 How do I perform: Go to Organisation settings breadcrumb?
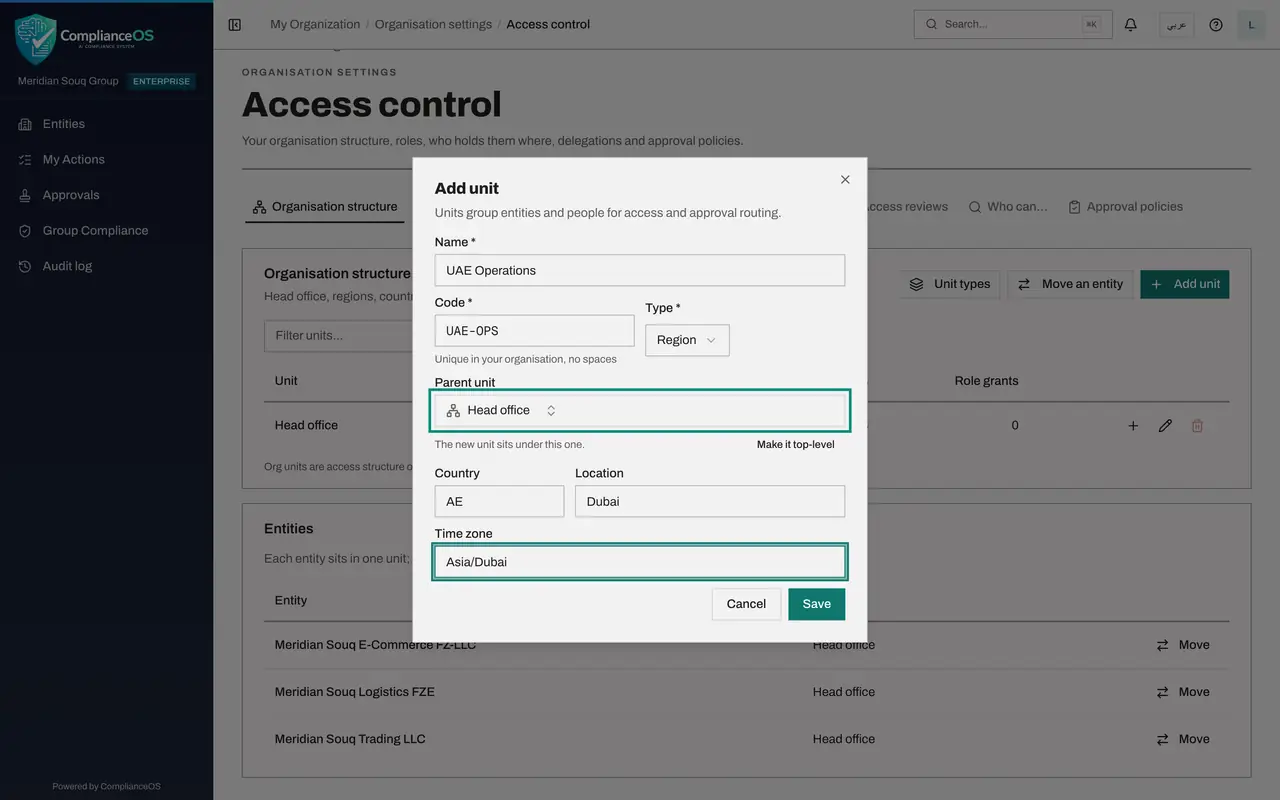coord(433,24)
